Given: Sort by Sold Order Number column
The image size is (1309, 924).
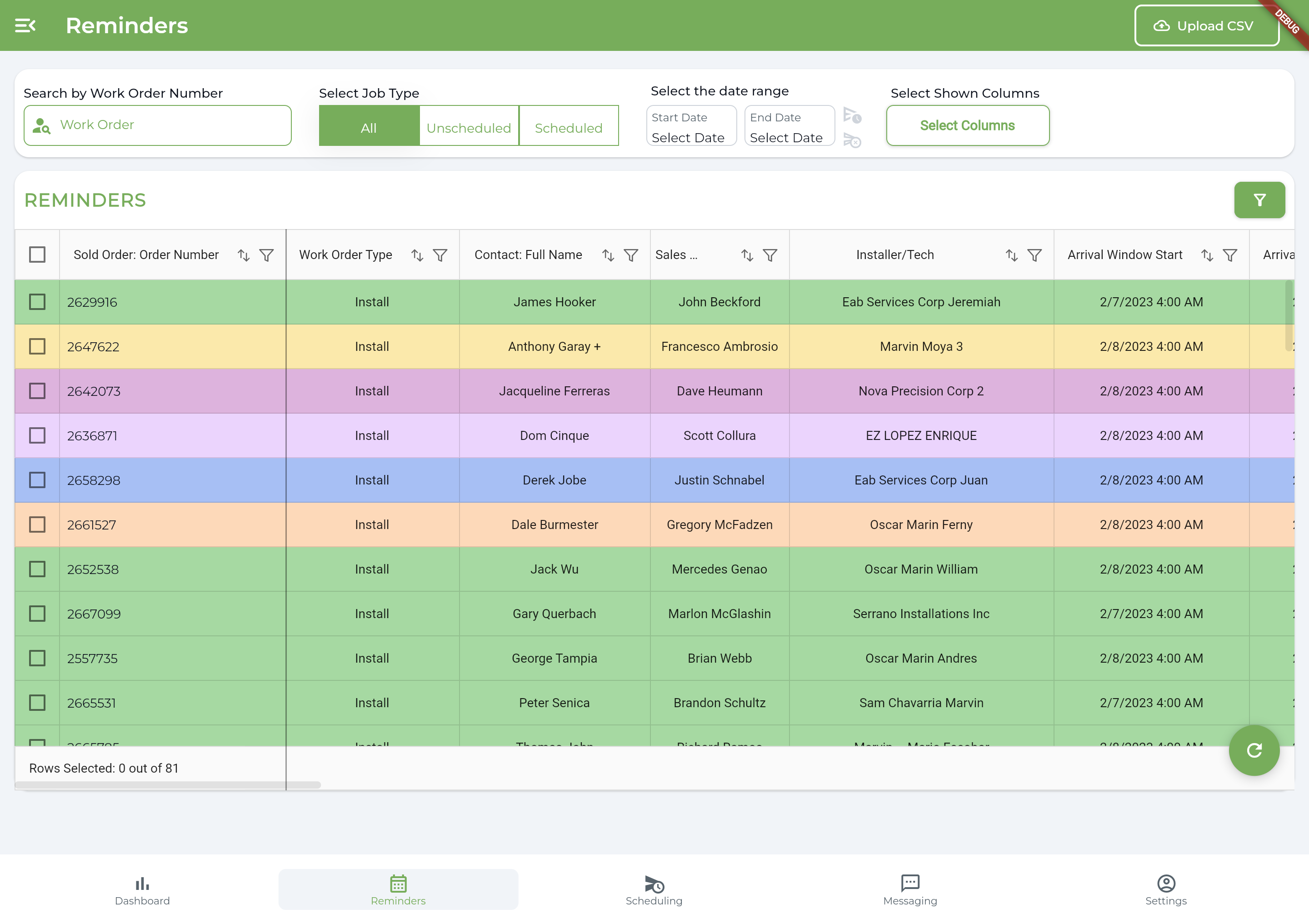Looking at the screenshot, I should click(x=244, y=255).
